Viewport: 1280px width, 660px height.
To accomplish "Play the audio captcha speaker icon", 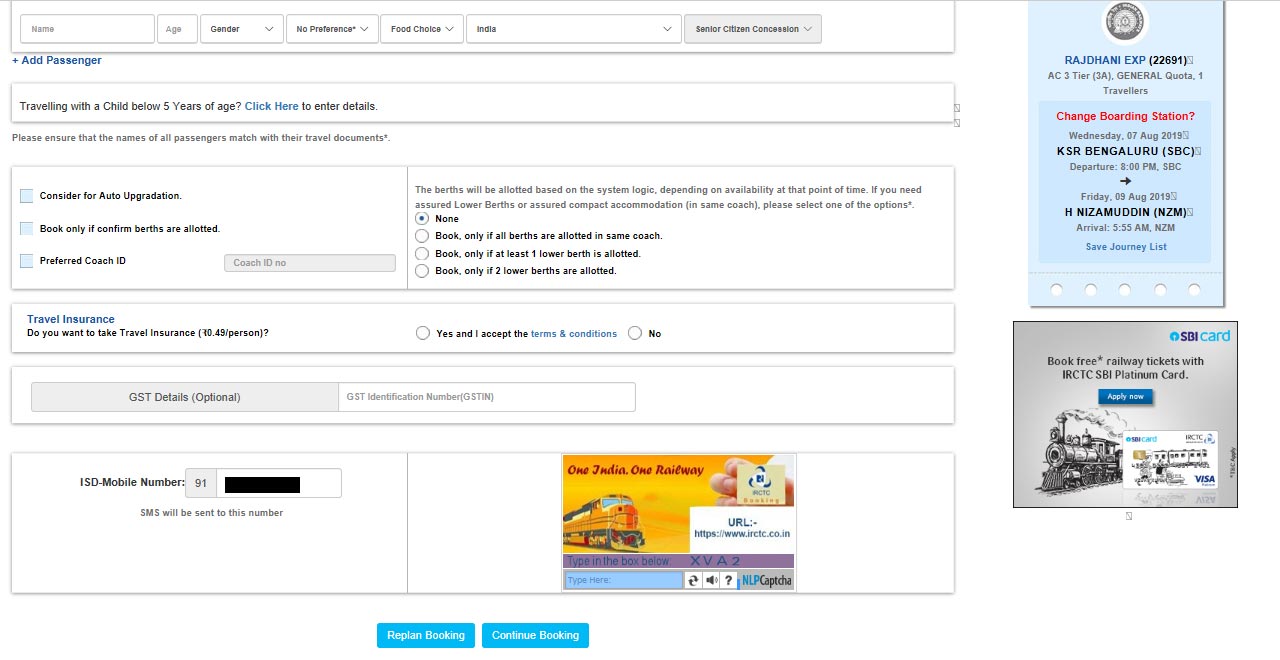I will [x=711, y=580].
